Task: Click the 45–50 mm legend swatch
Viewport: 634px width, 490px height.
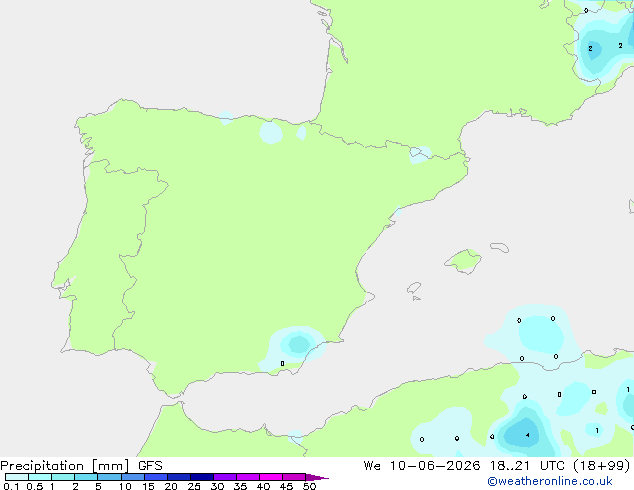Action: coord(294,477)
